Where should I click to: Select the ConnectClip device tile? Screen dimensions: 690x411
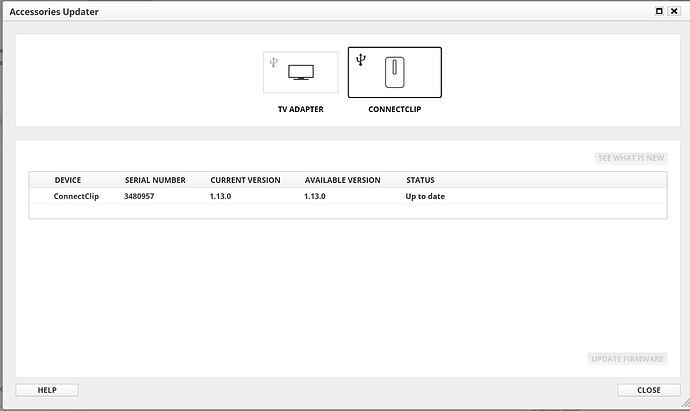click(x=395, y=72)
